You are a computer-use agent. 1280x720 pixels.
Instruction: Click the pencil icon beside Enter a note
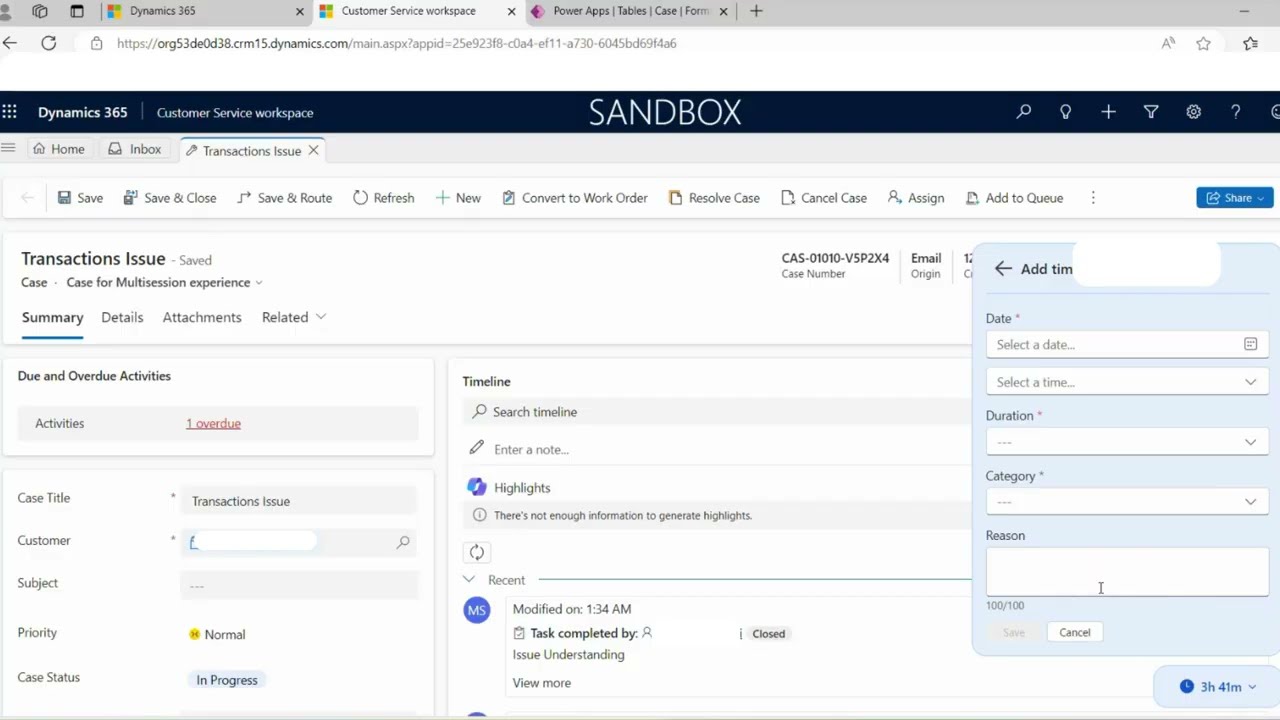tap(477, 448)
